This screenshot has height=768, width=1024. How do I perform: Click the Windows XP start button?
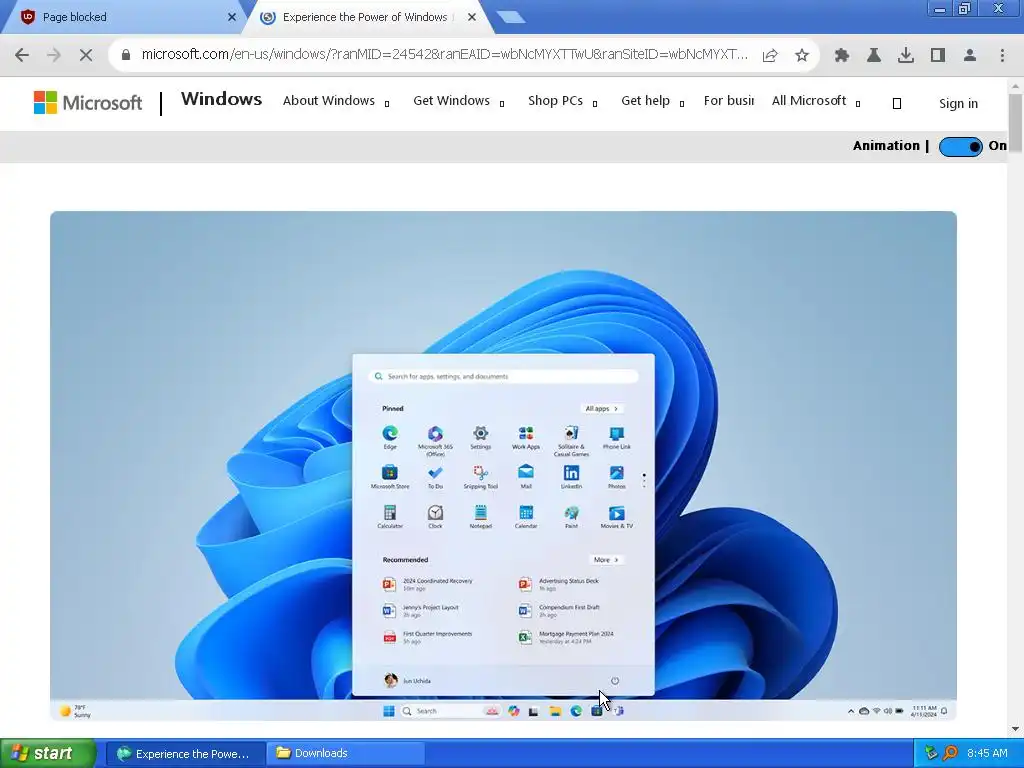[48, 753]
